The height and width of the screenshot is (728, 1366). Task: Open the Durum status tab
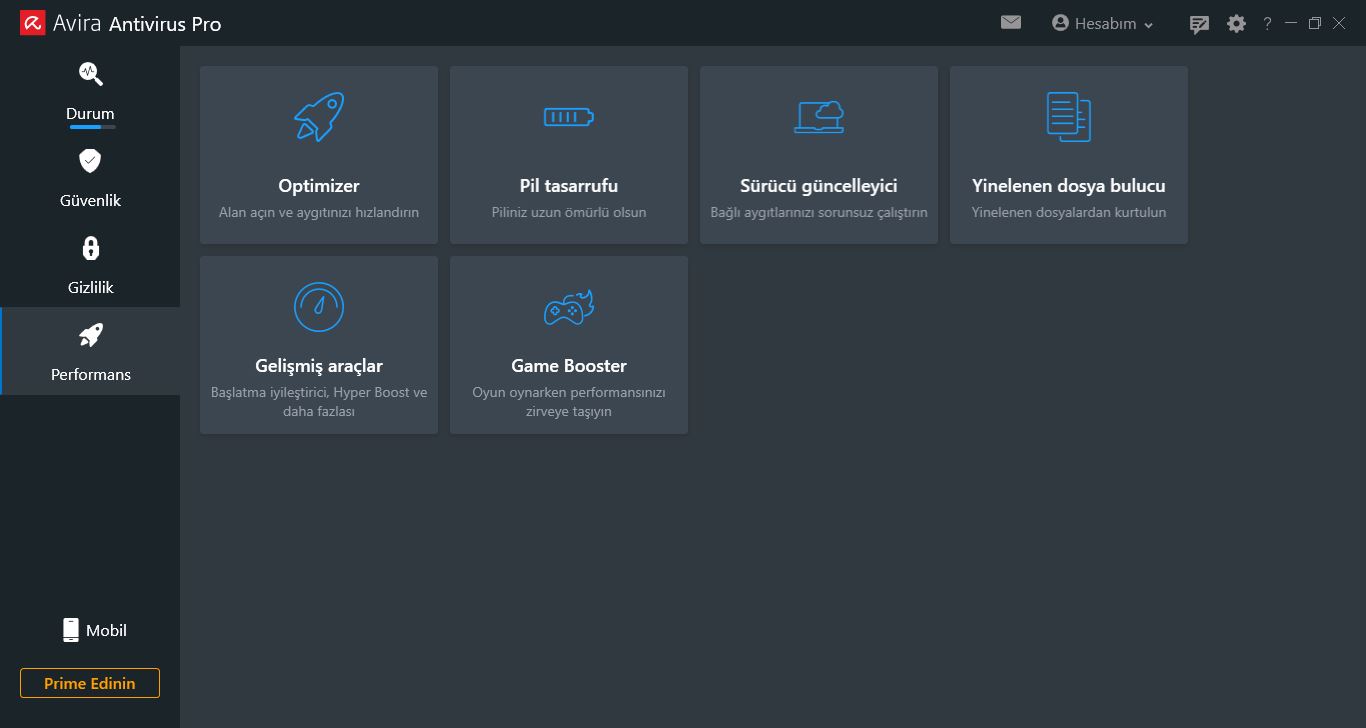tap(90, 90)
